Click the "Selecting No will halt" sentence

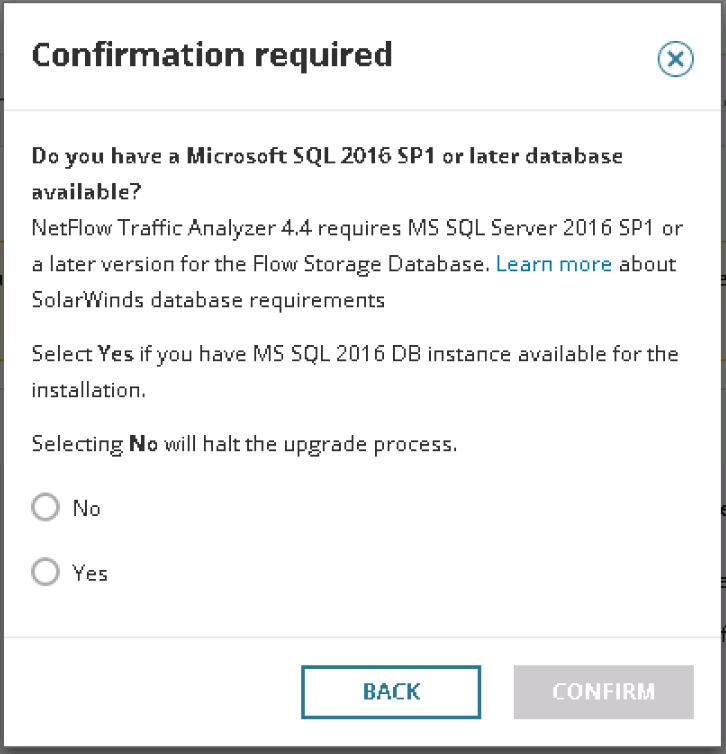coord(244,444)
